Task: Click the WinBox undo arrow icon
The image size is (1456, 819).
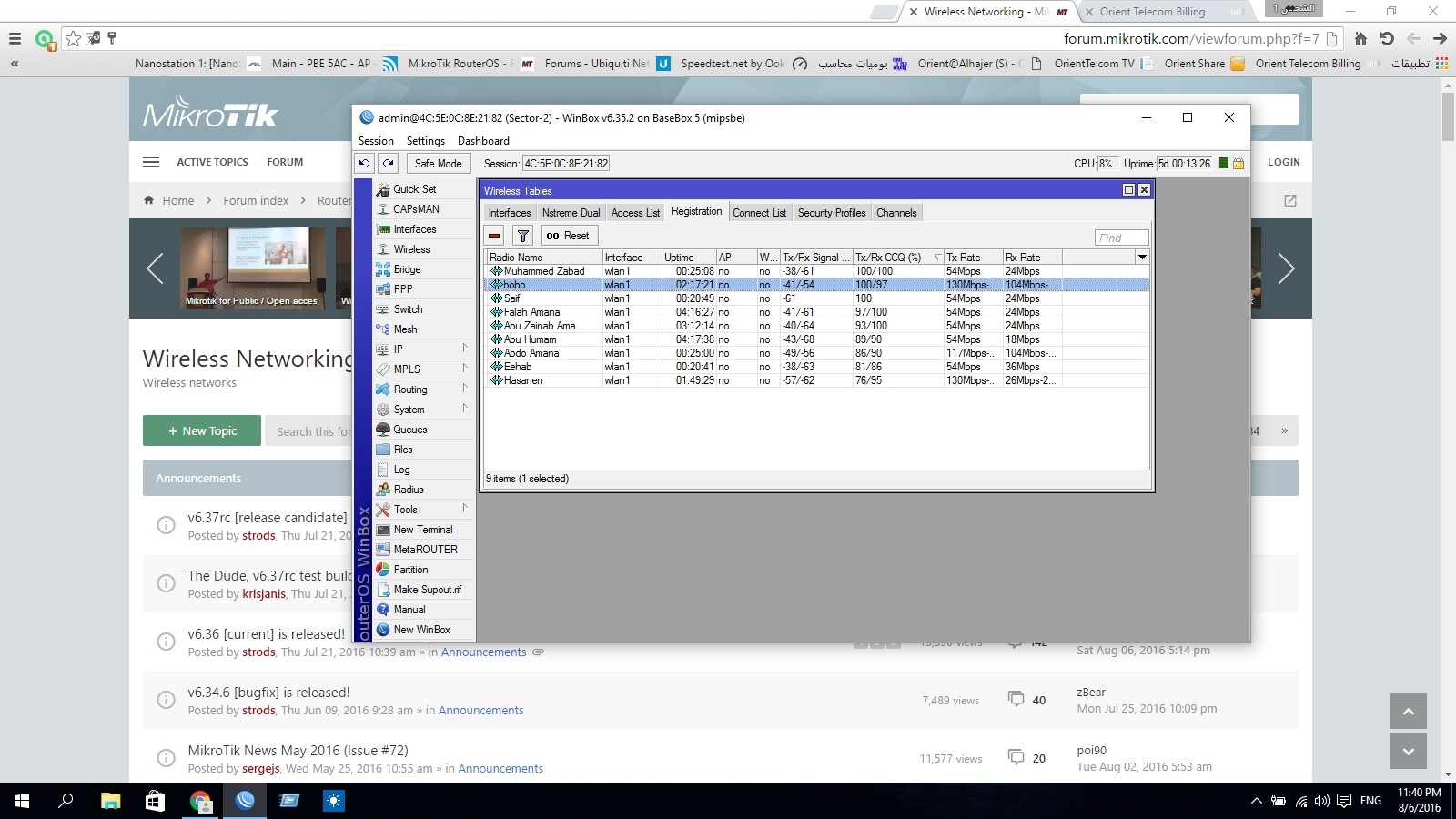Action: (x=364, y=164)
